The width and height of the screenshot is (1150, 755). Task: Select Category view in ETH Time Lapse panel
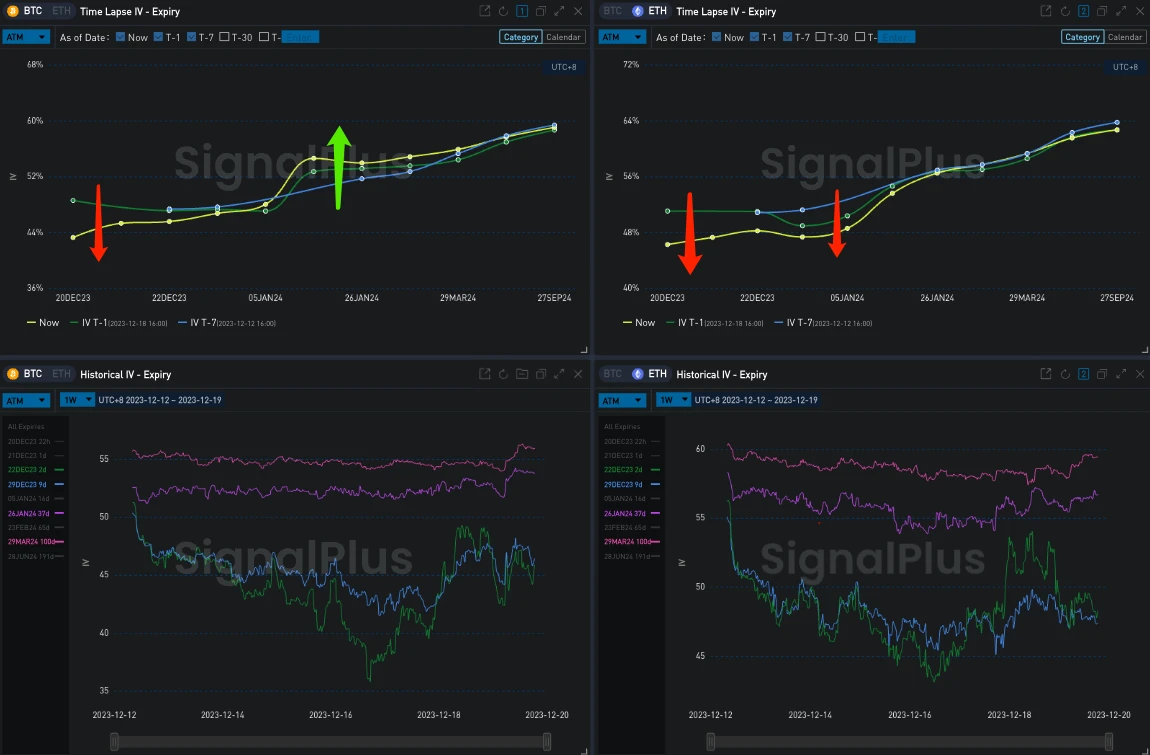[1082, 37]
